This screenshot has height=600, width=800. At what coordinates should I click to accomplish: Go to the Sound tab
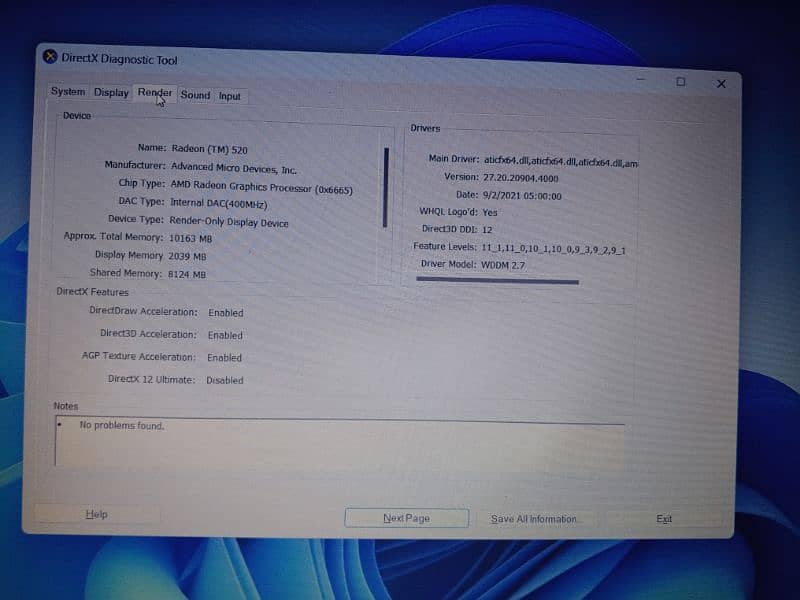[195, 95]
